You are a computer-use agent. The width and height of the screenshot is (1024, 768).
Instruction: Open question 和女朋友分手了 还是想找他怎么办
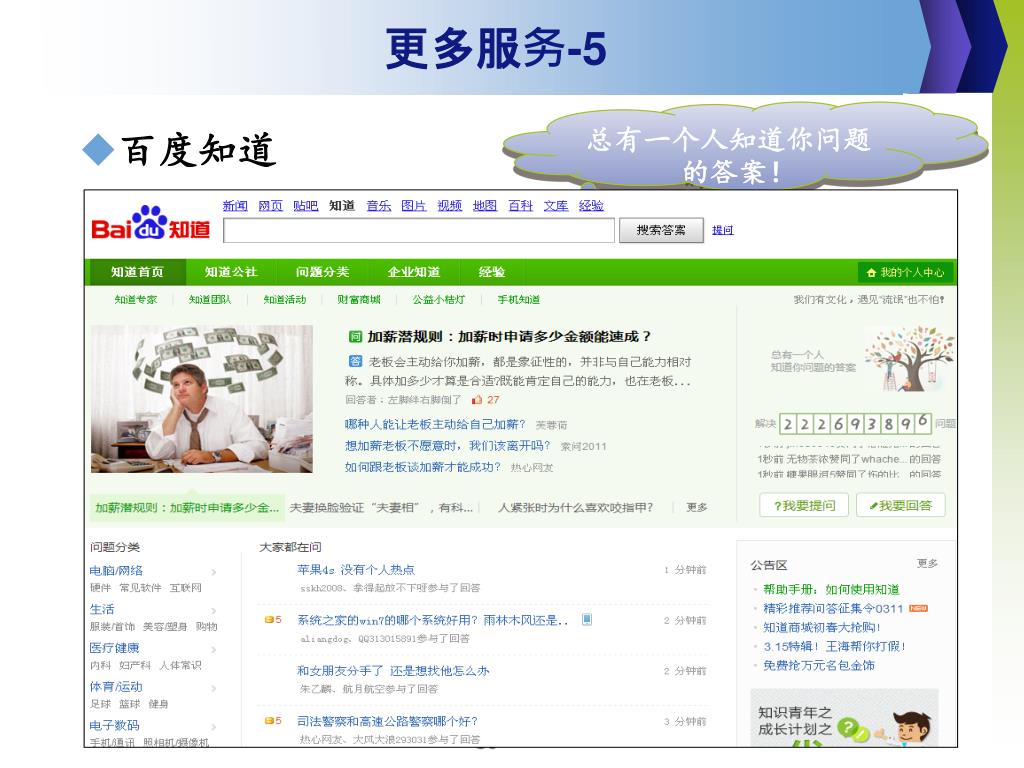click(393, 671)
